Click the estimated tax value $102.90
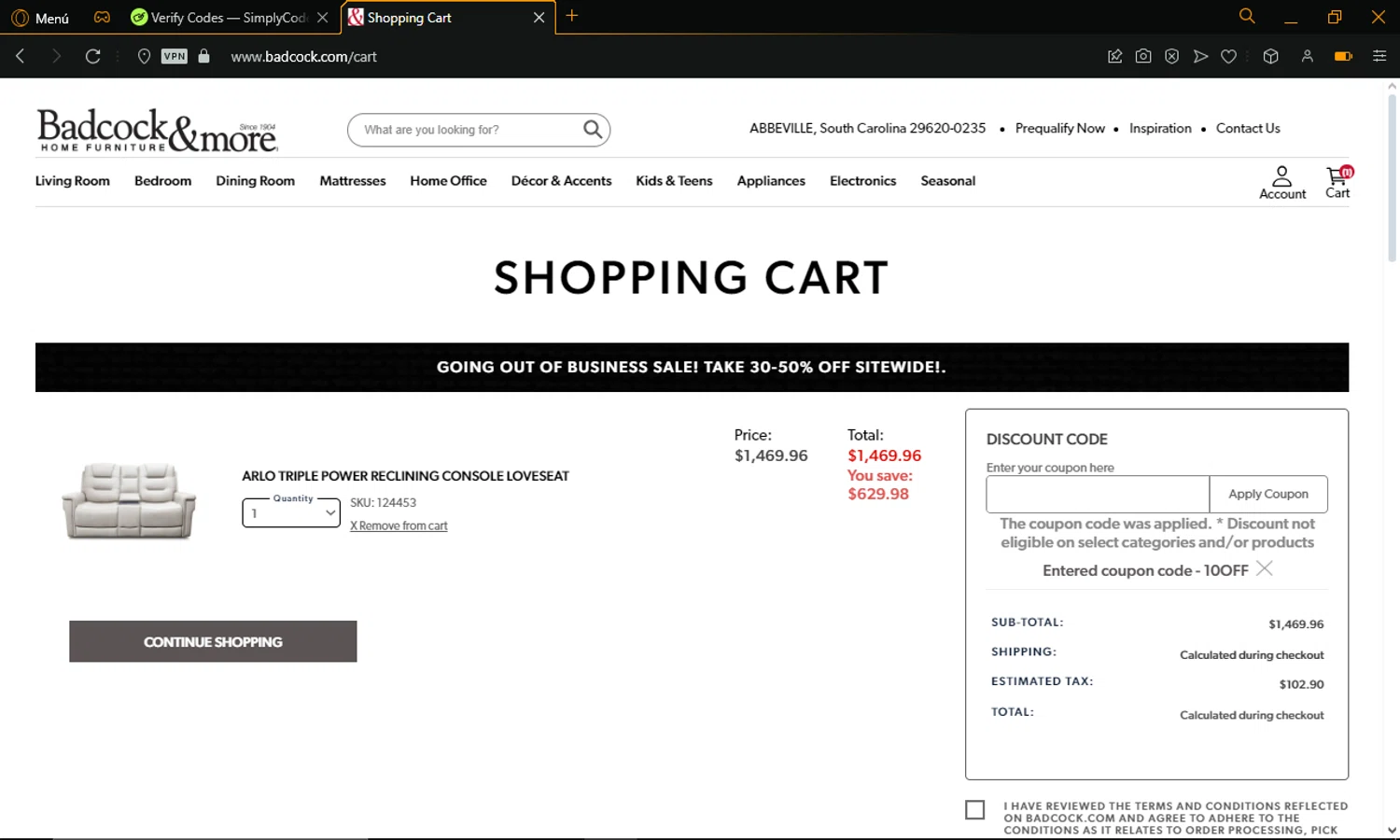 tap(1301, 684)
